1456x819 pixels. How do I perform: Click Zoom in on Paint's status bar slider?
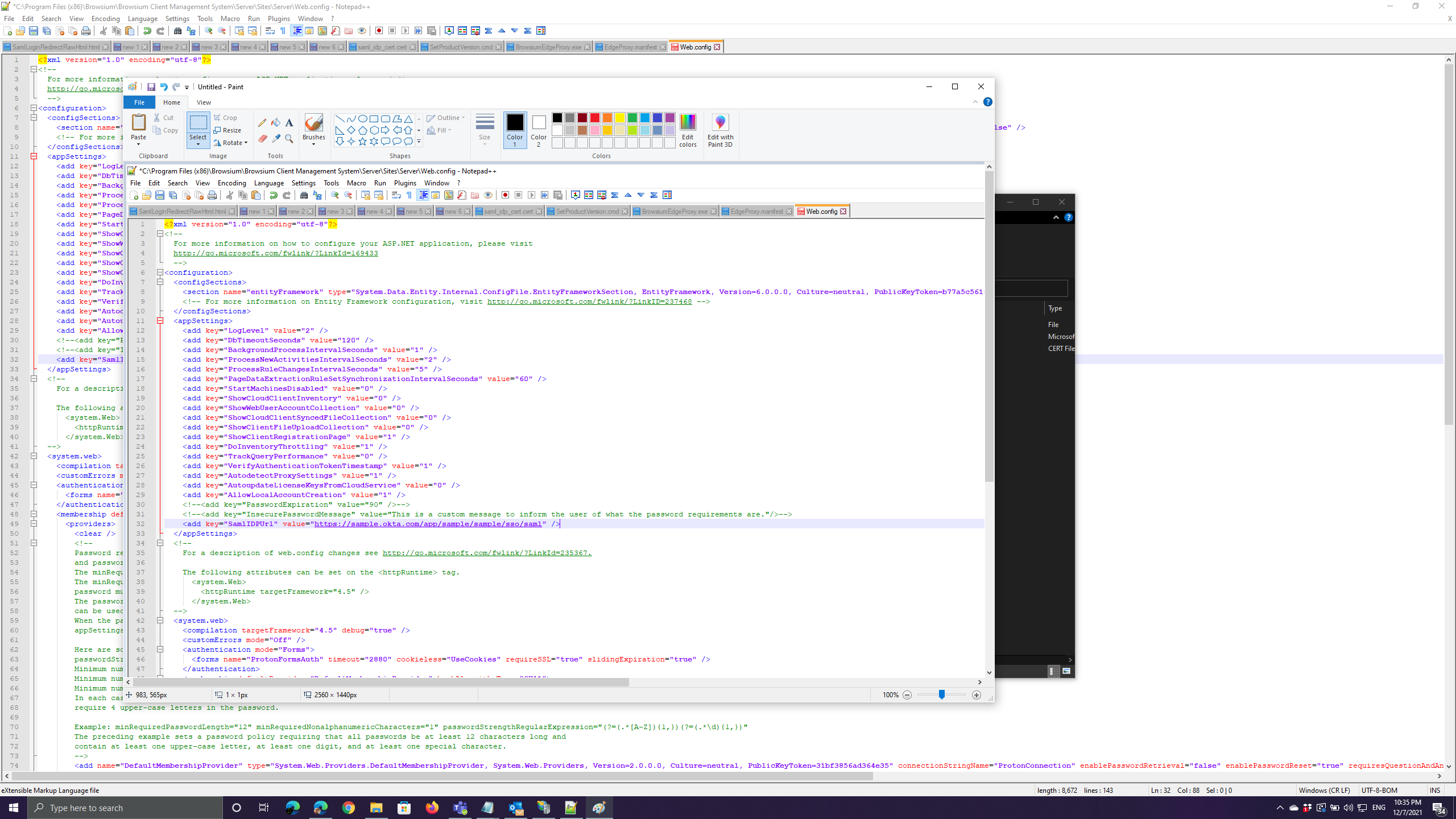977,695
